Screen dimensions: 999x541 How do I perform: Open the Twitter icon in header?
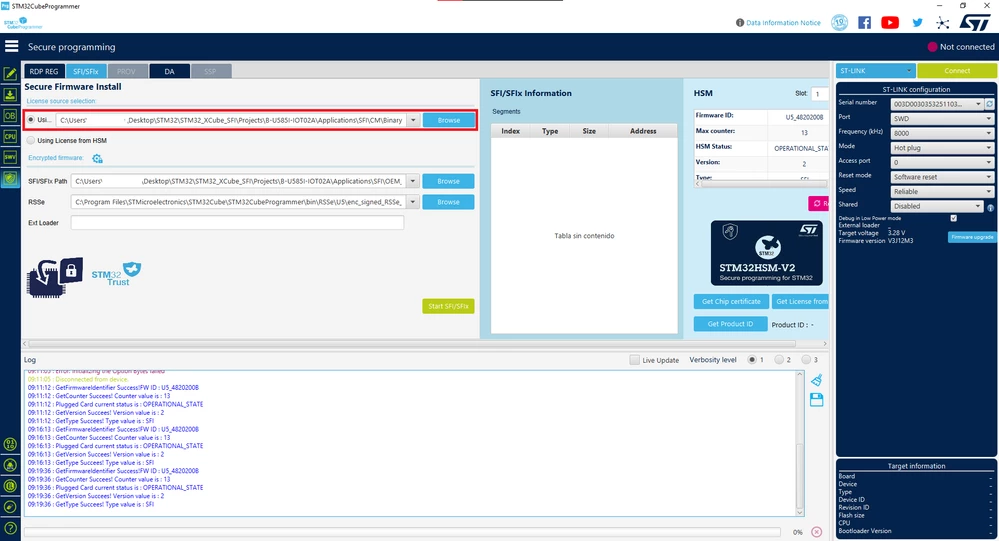click(917, 23)
